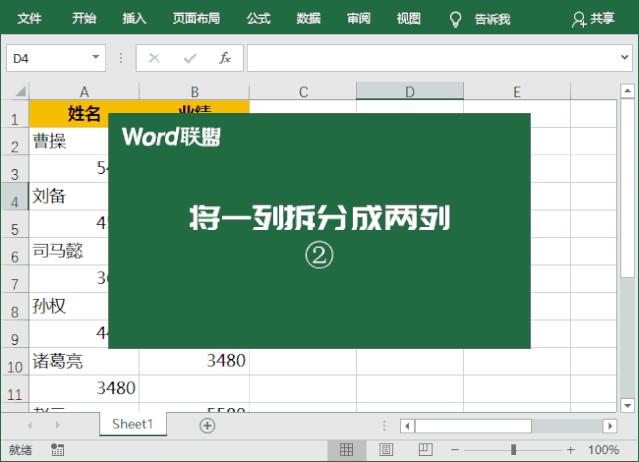
Task: Open the 公式 (Formulas) ribbon tab
Action: (x=258, y=19)
